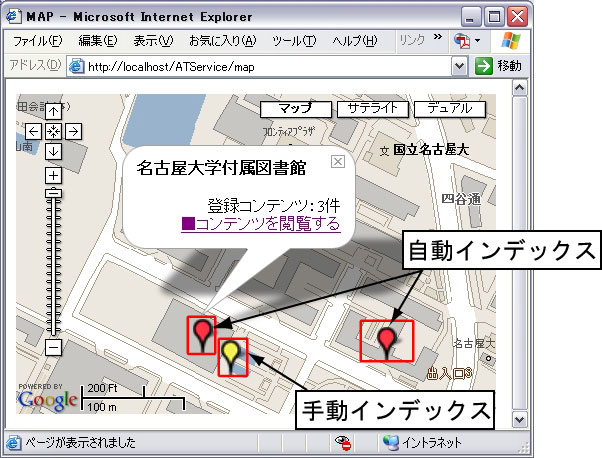Click the イントラネット zone indicator
The height and width of the screenshot is (458, 602).
coord(422,443)
